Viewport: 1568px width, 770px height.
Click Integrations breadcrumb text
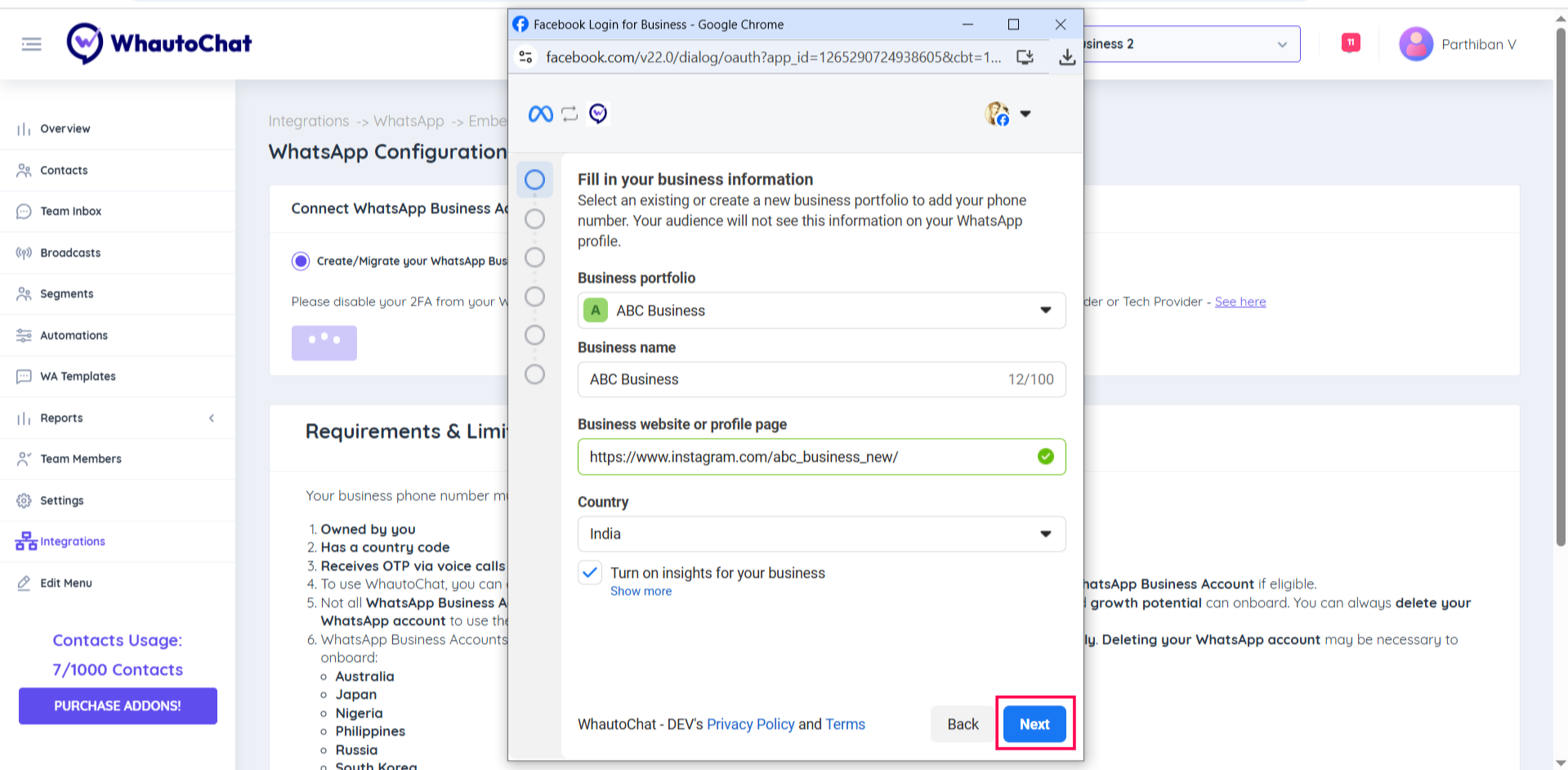308,121
